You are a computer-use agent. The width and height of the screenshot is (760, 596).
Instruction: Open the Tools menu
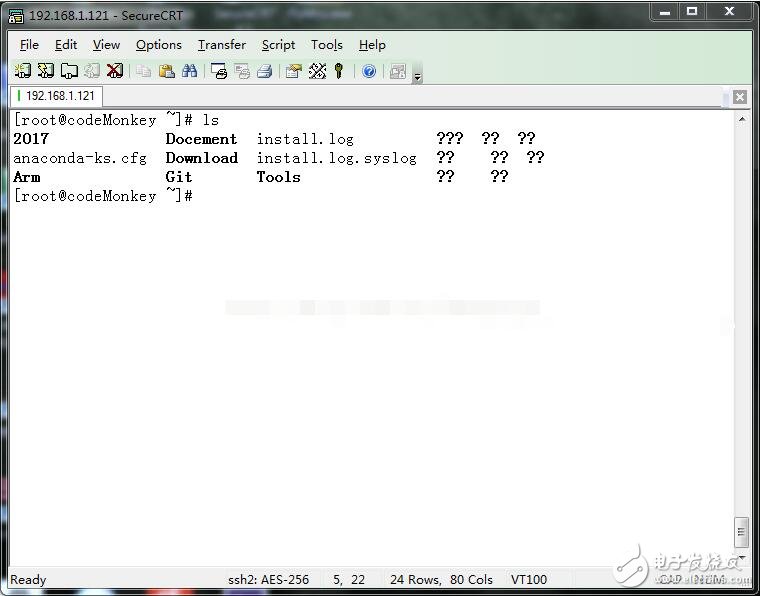[x=326, y=45]
